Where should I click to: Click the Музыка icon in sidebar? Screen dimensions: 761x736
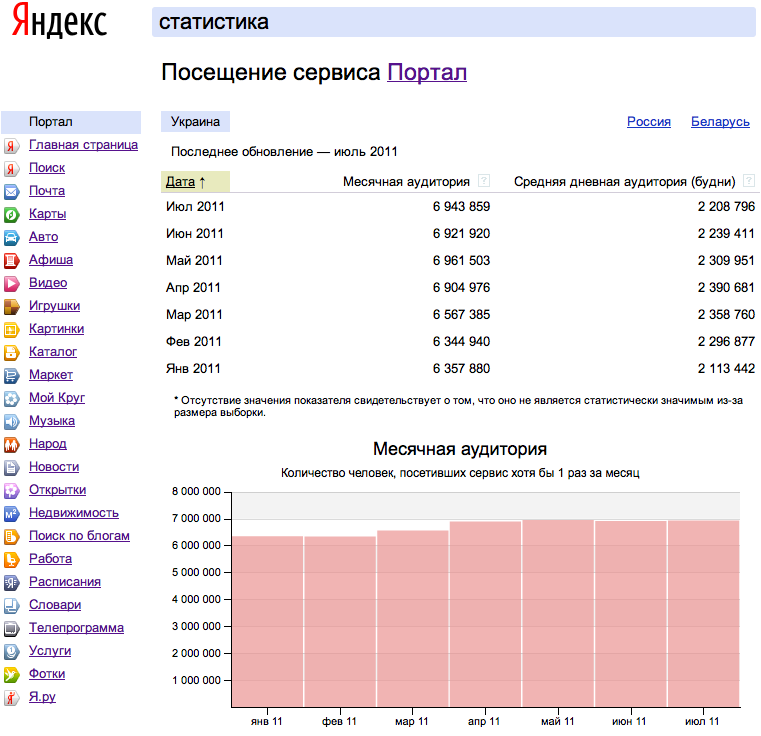[x=11, y=422]
